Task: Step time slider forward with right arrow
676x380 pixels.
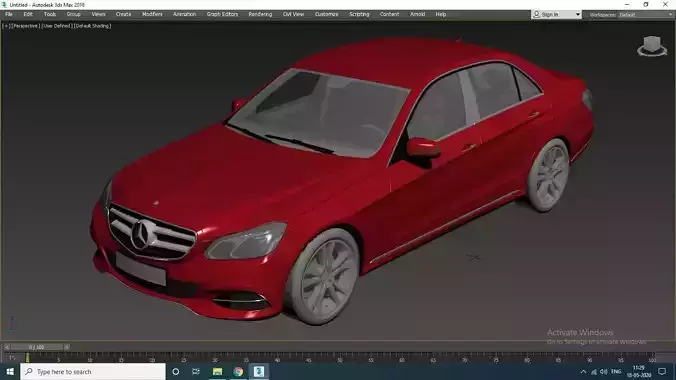Action: point(67,347)
